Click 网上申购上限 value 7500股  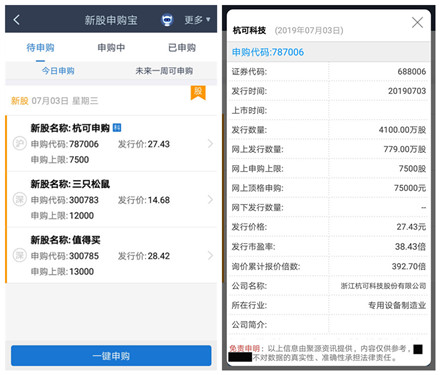pyautogui.click(x=412, y=169)
